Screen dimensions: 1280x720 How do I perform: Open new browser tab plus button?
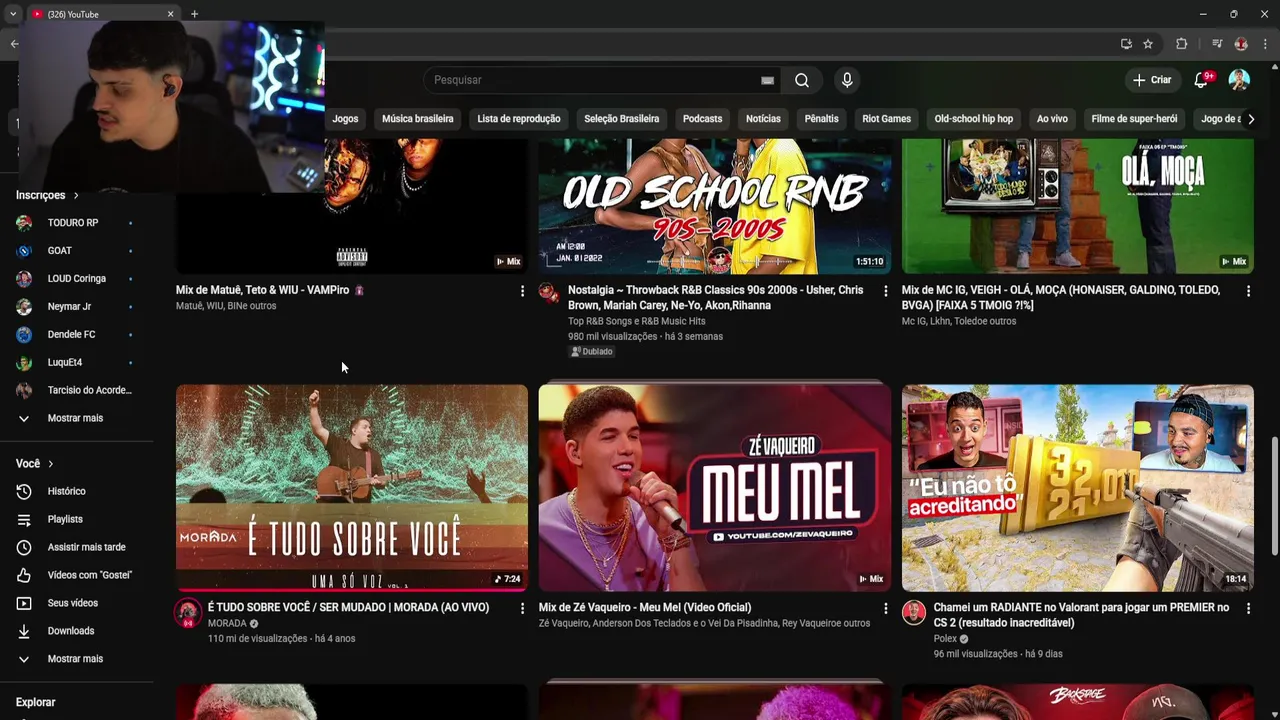[x=194, y=14]
